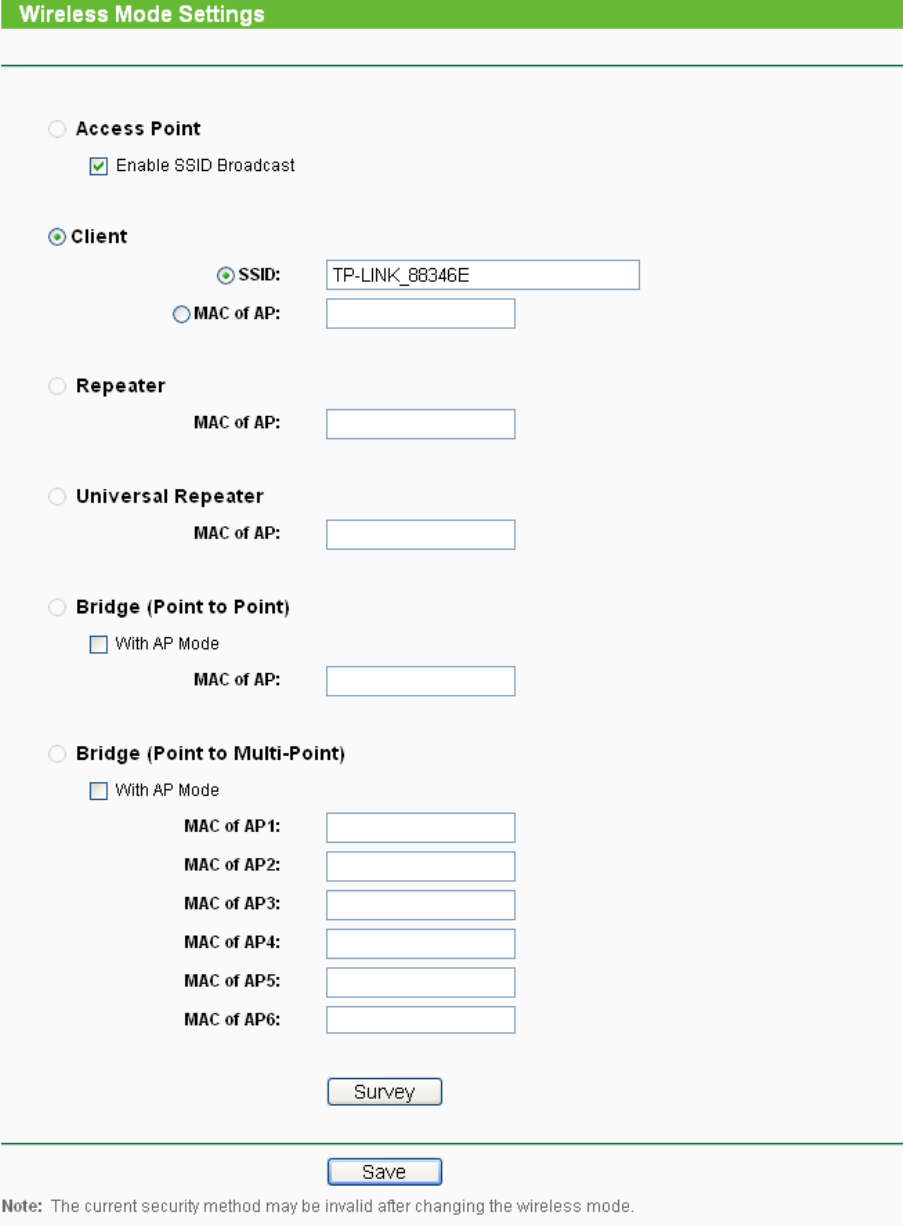Click the SSID field containing TP-LINK_88346E
This screenshot has width=903, height=1226.
(x=482, y=275)
